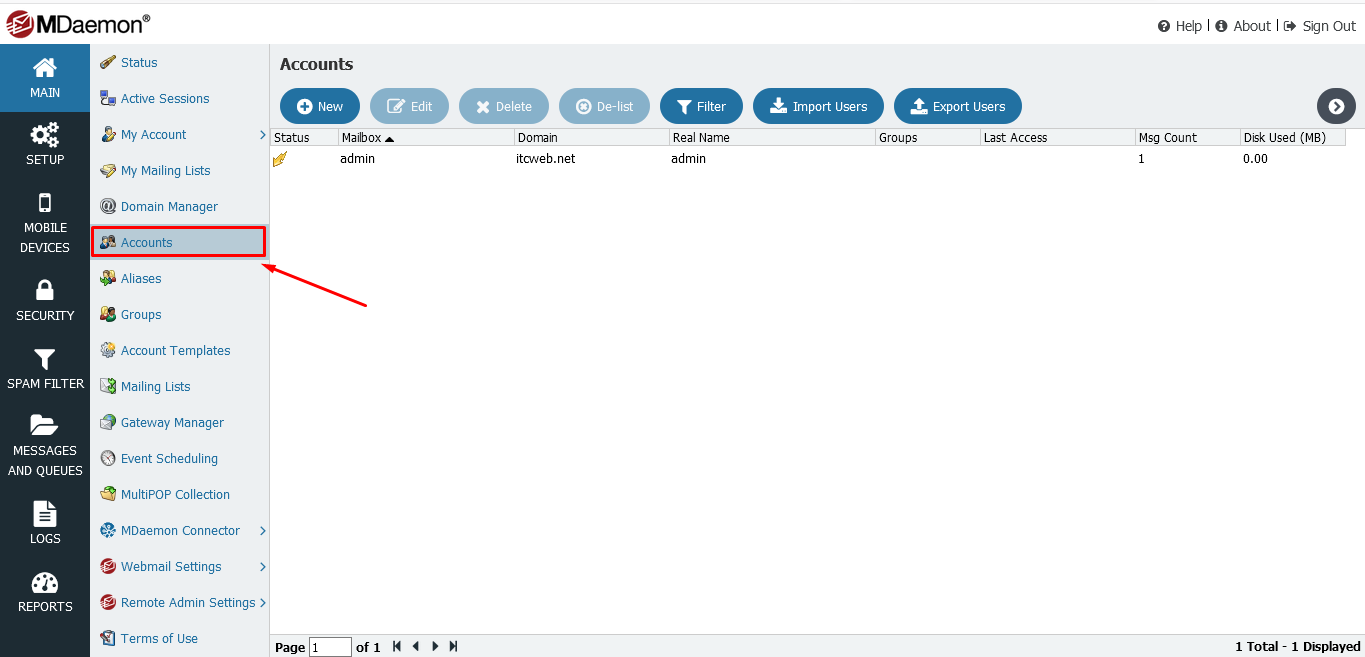Expand the Remote Admin Settings chevron

263,602
